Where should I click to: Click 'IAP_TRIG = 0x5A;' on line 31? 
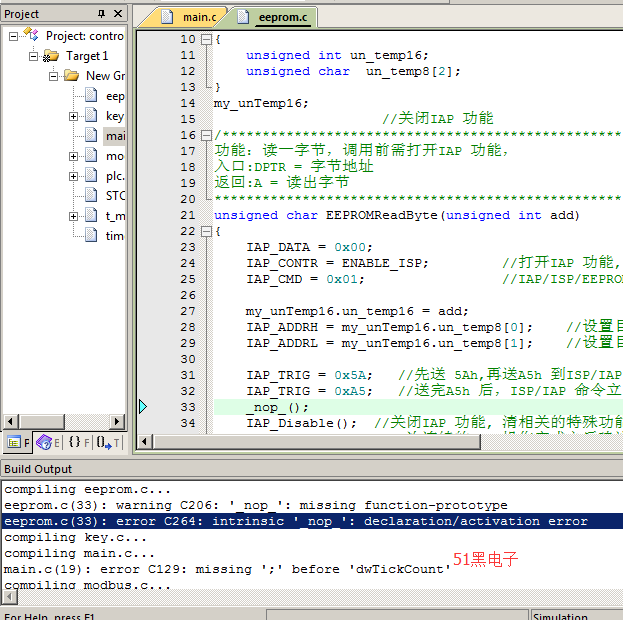(x=309, y=375)
